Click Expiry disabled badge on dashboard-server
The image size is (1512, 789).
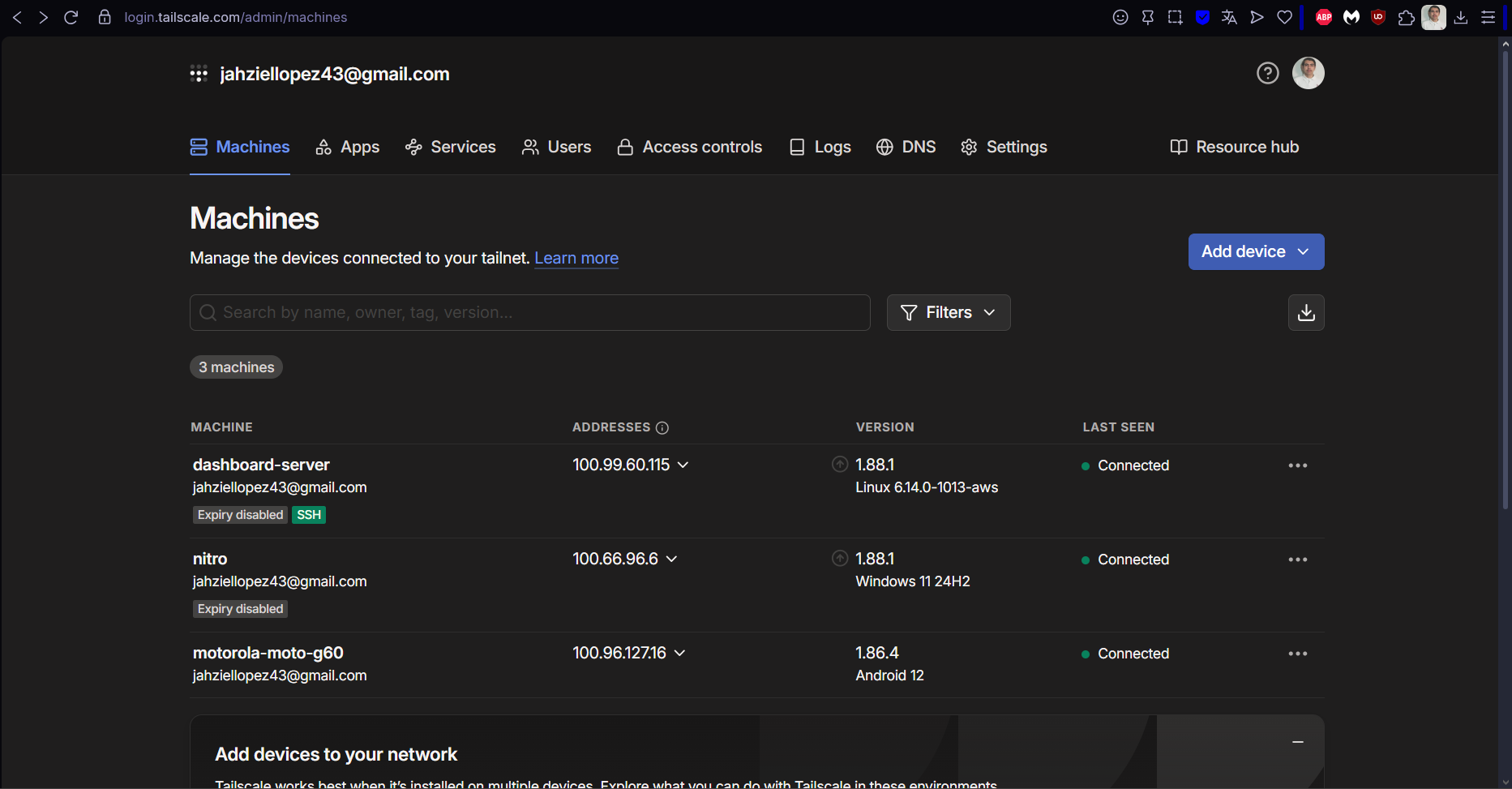point(240,515)
